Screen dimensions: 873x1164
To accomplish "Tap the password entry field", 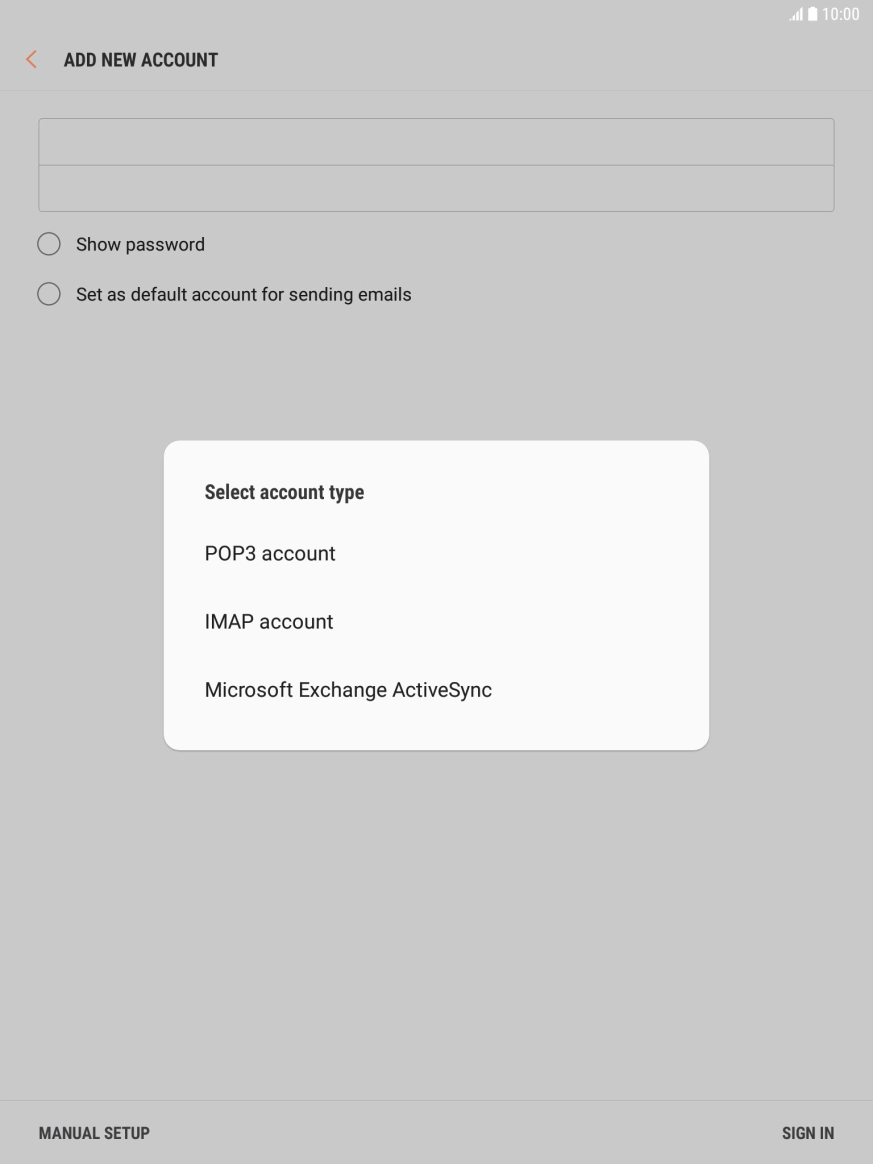I will [436, 188].
